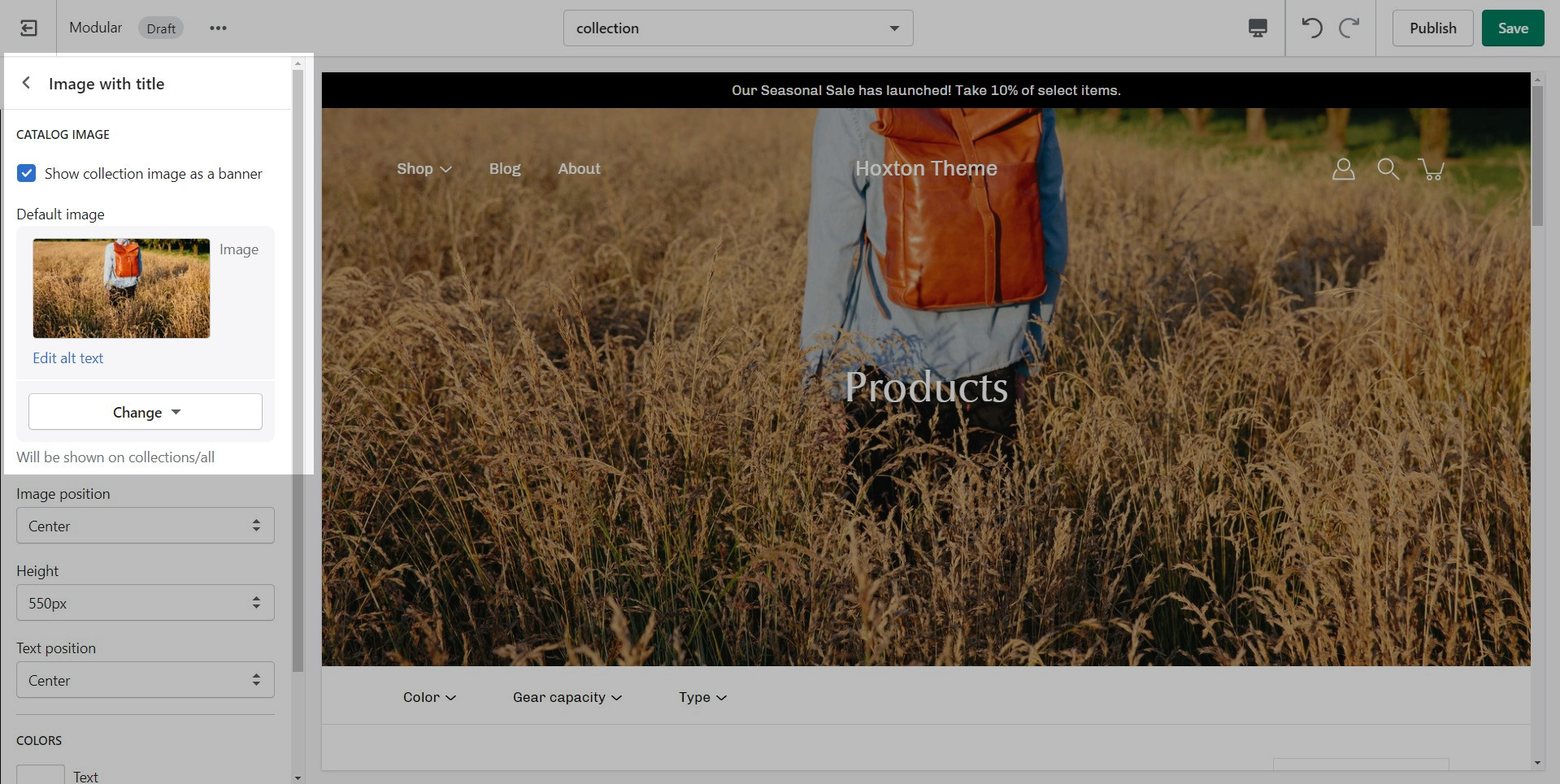Open the Shop menu in preview

click(x=424, y=169)
